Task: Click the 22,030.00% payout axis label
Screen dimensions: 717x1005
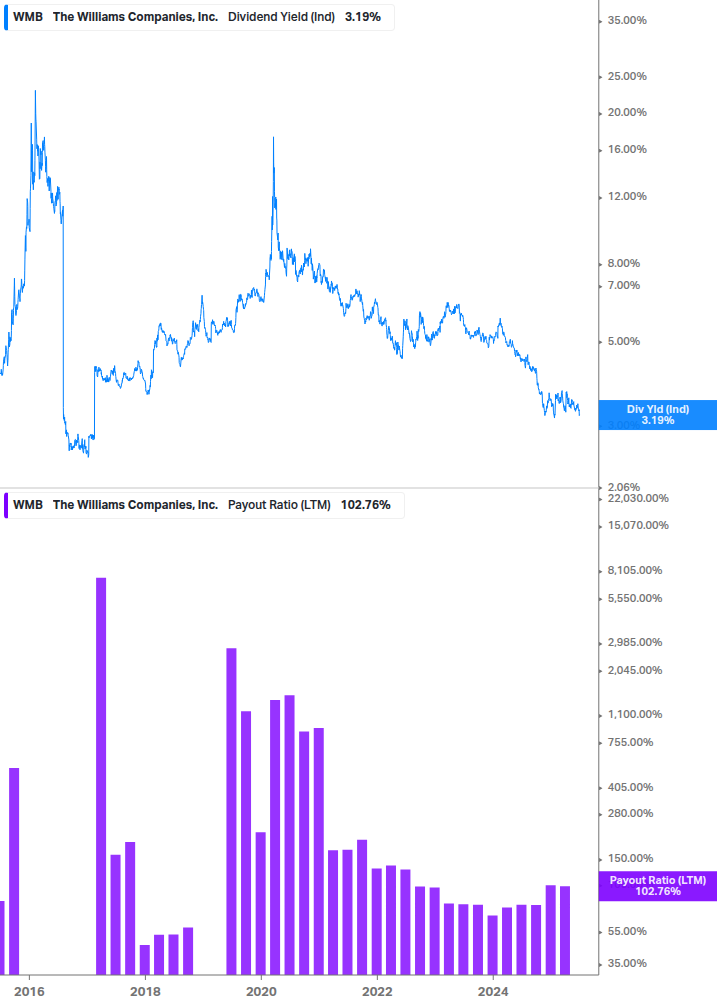Action: pos(638,498)
